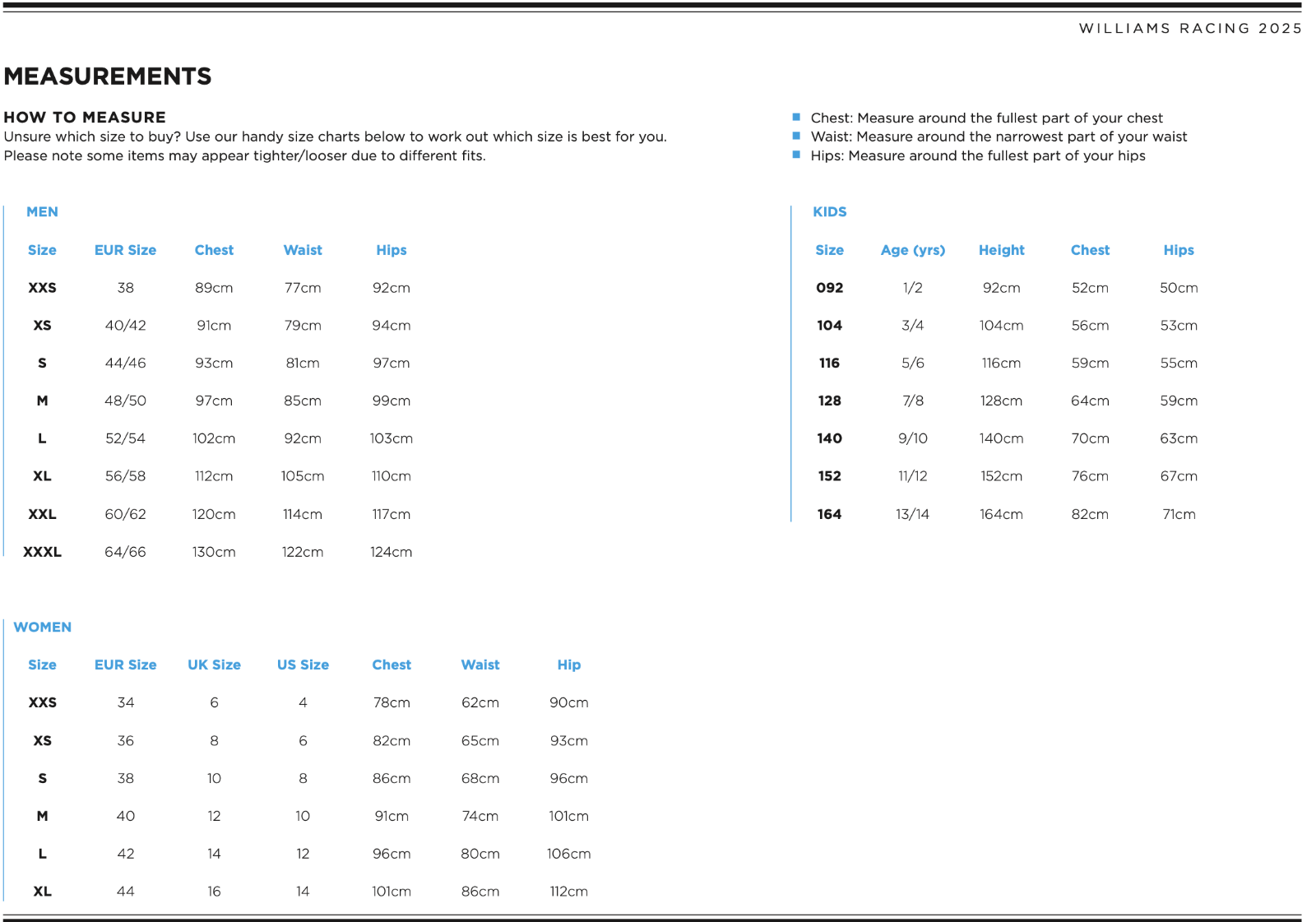Screen dimensions: 1316x922
Task: Select the KIDS section heading
Action: tap(829, 211)
